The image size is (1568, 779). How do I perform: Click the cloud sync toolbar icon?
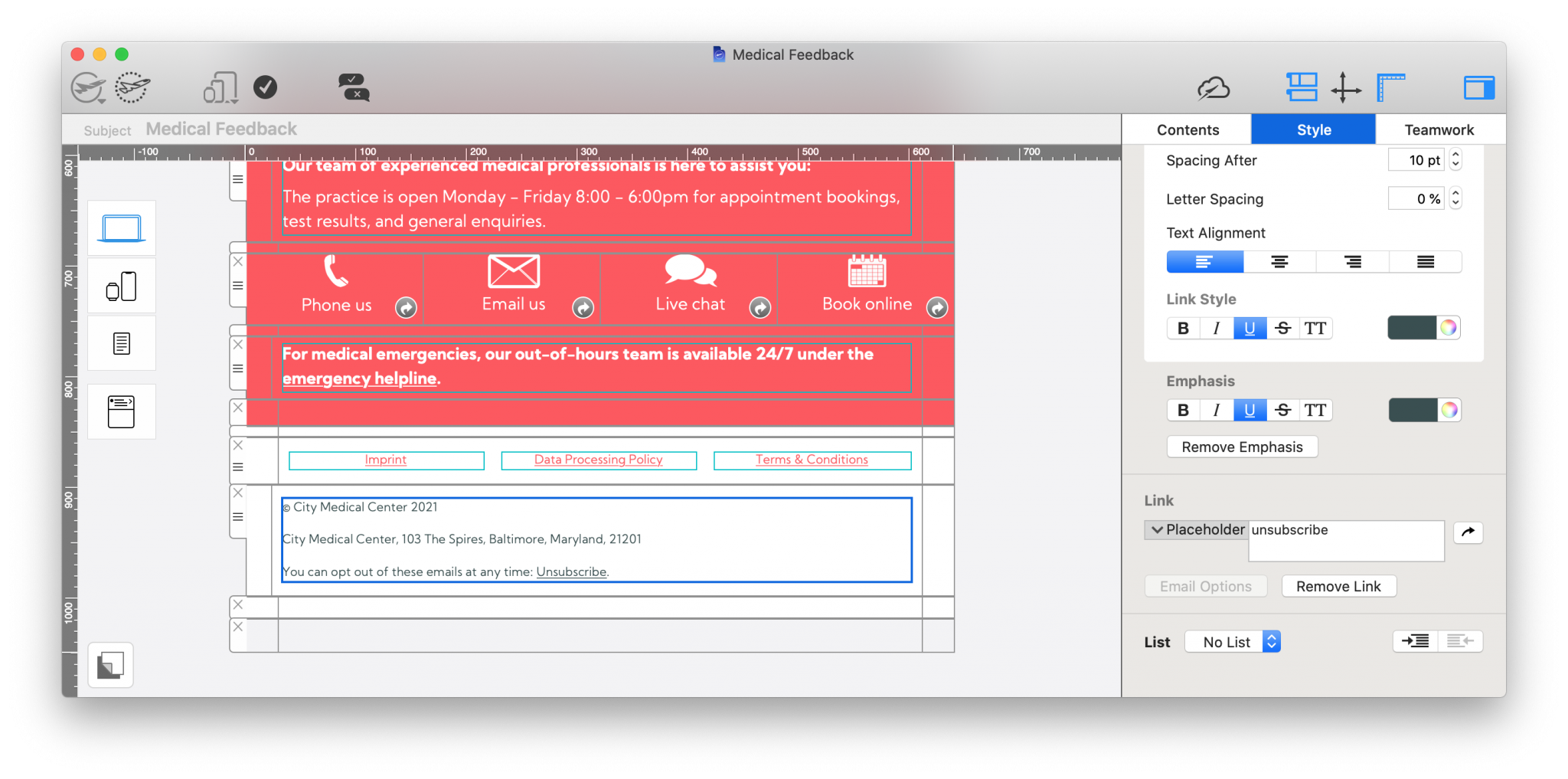click(x=1214, y=88)
